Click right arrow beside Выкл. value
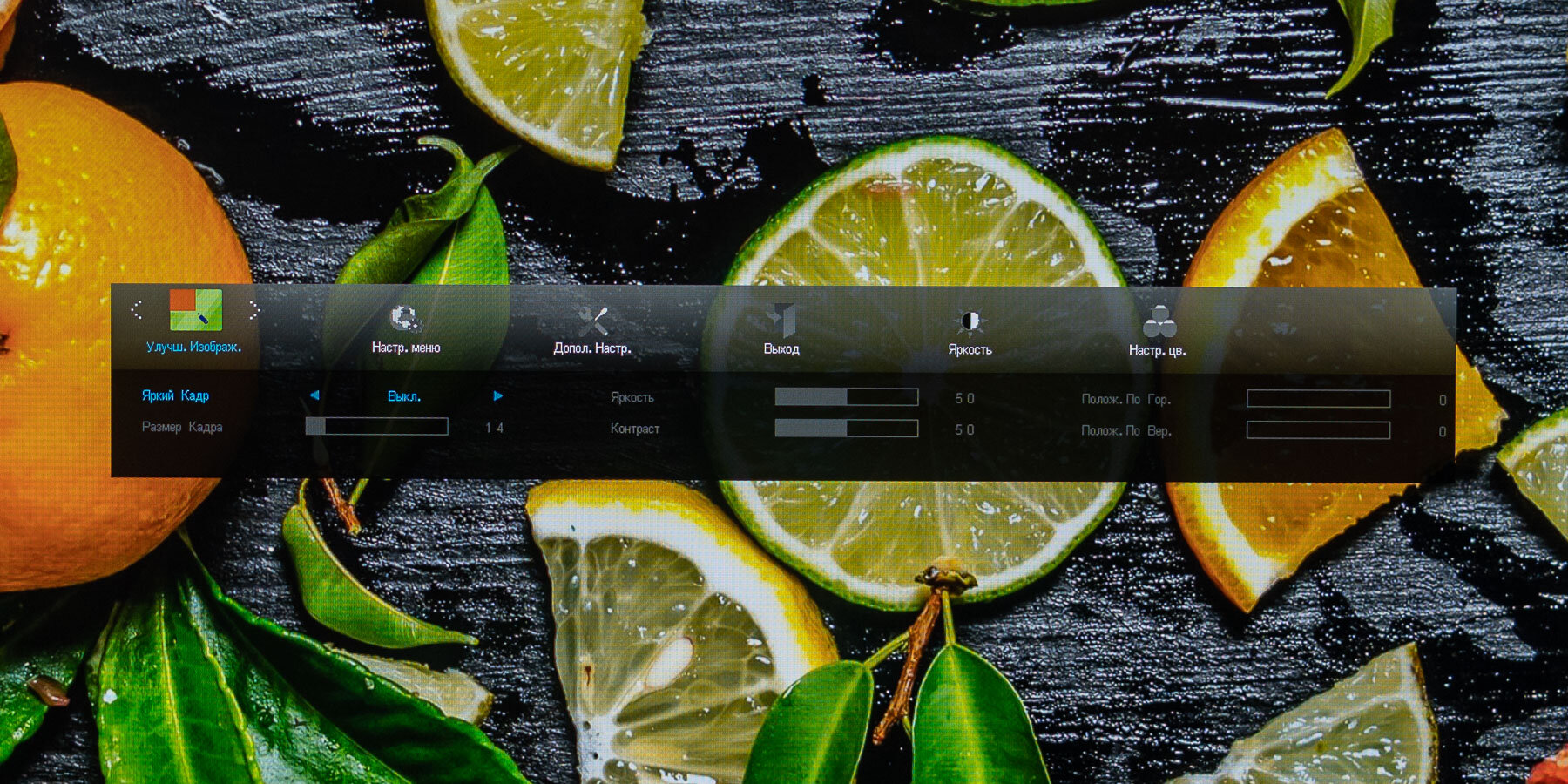The width and height of the screenshot is (1568, 784). point(497,395)
